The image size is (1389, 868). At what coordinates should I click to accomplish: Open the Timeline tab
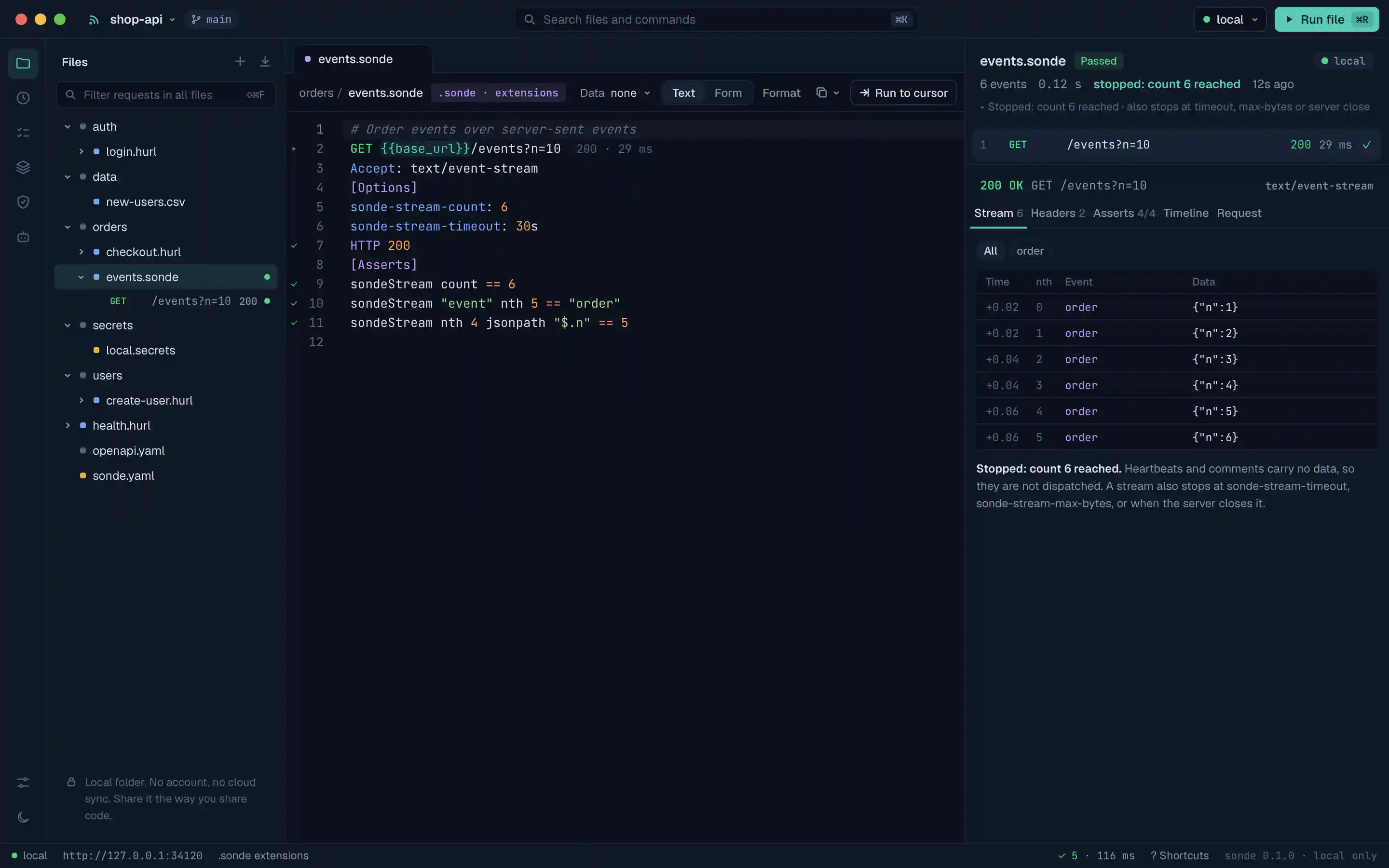coord(1185,213)
